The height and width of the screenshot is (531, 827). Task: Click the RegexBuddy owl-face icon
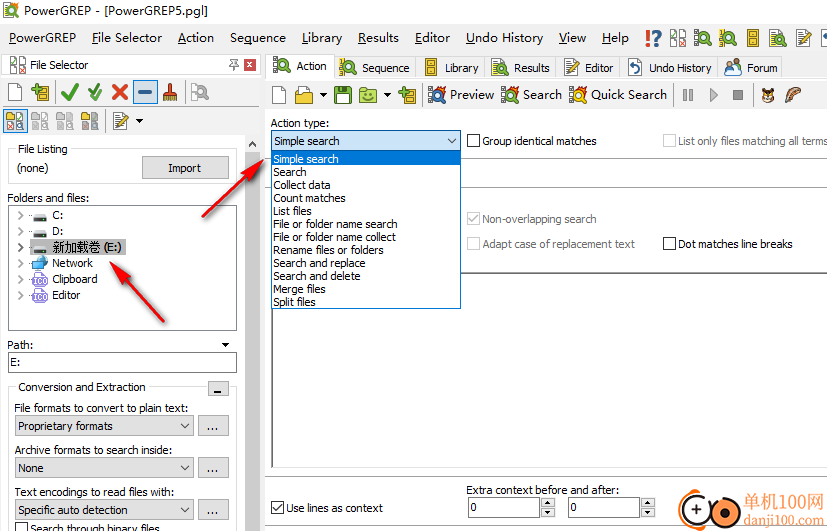768,95
